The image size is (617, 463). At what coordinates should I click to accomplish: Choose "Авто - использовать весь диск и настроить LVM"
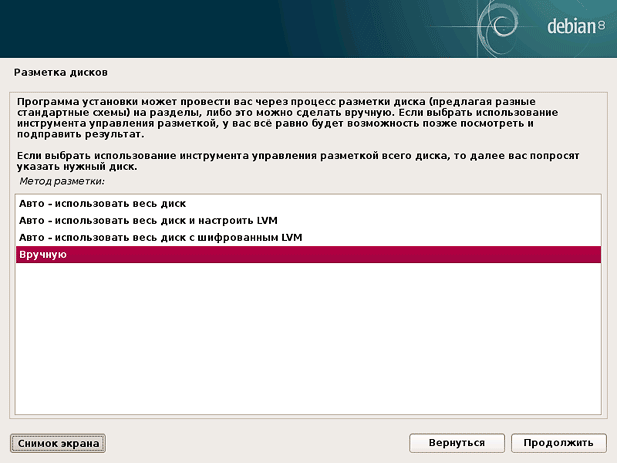308,221
